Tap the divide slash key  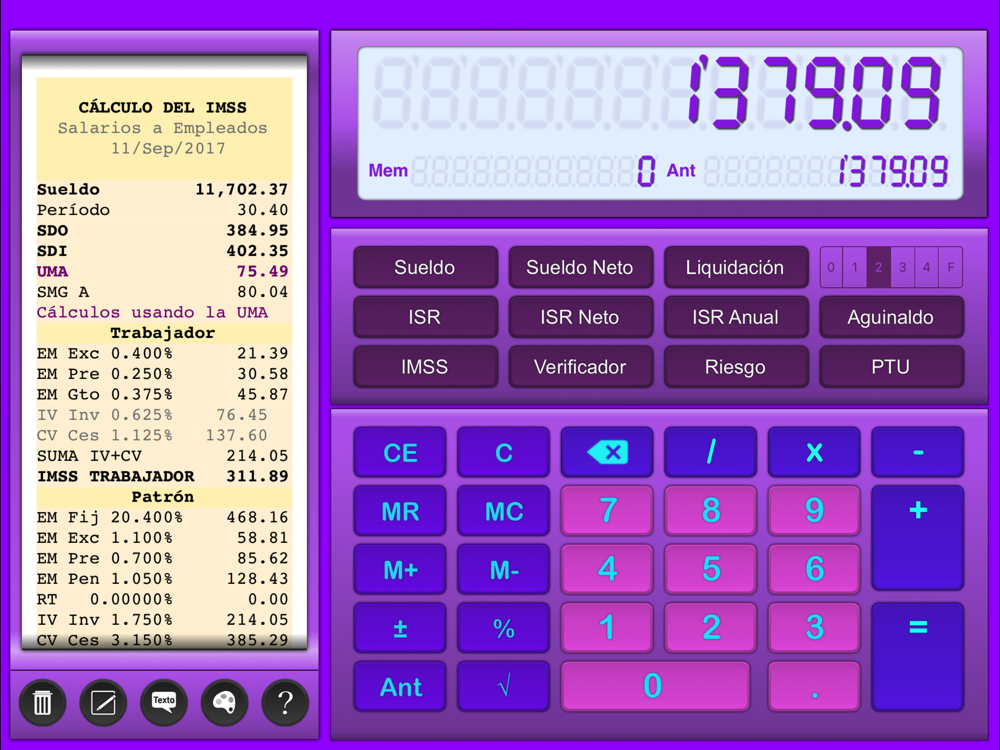(710, 452)
